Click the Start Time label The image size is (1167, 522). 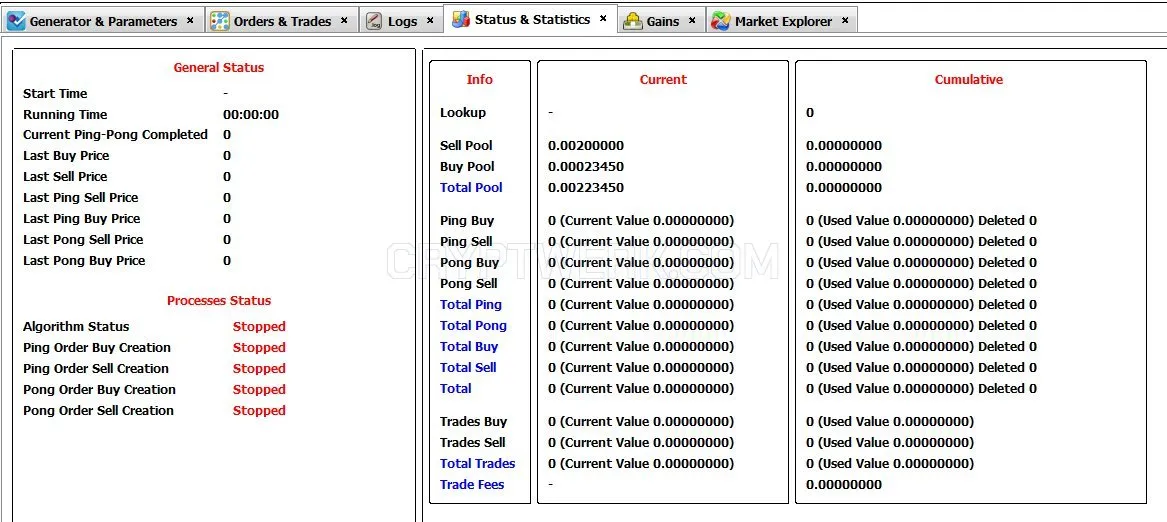tap(55, 94)
